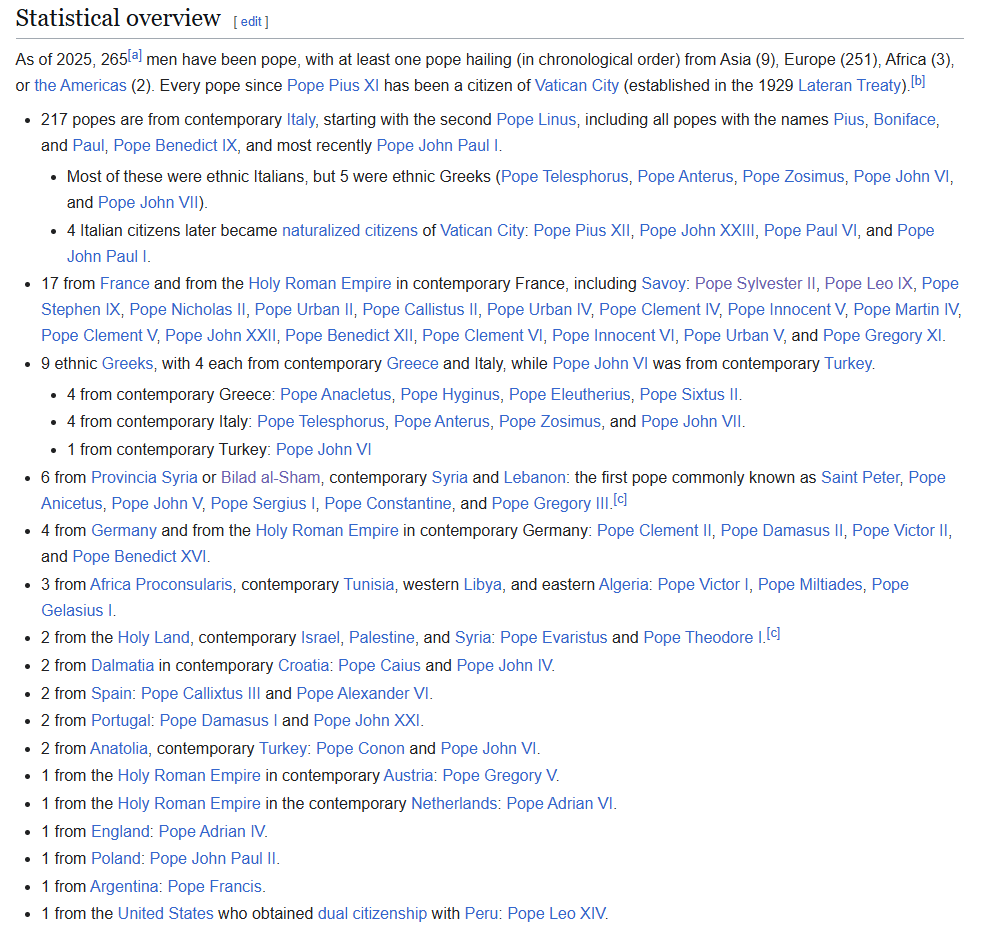Screen dimensions: 982x939
Task: Open footnote [c] after Pope Gregory III
Action: pyautogui.click(x=620, y=499)
